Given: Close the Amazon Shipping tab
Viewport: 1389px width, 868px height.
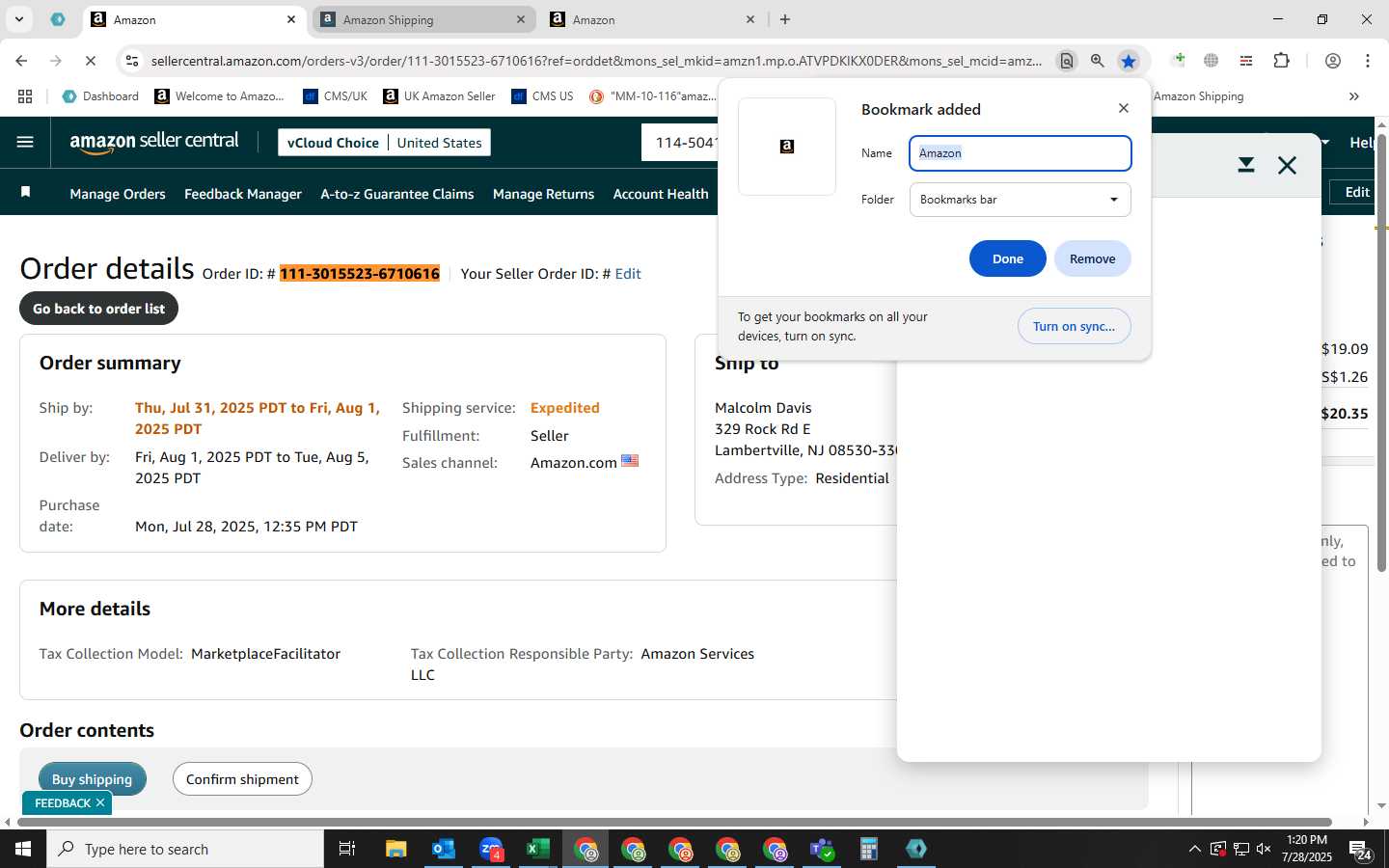Looking at the screenshot, I should coord(521,19).
